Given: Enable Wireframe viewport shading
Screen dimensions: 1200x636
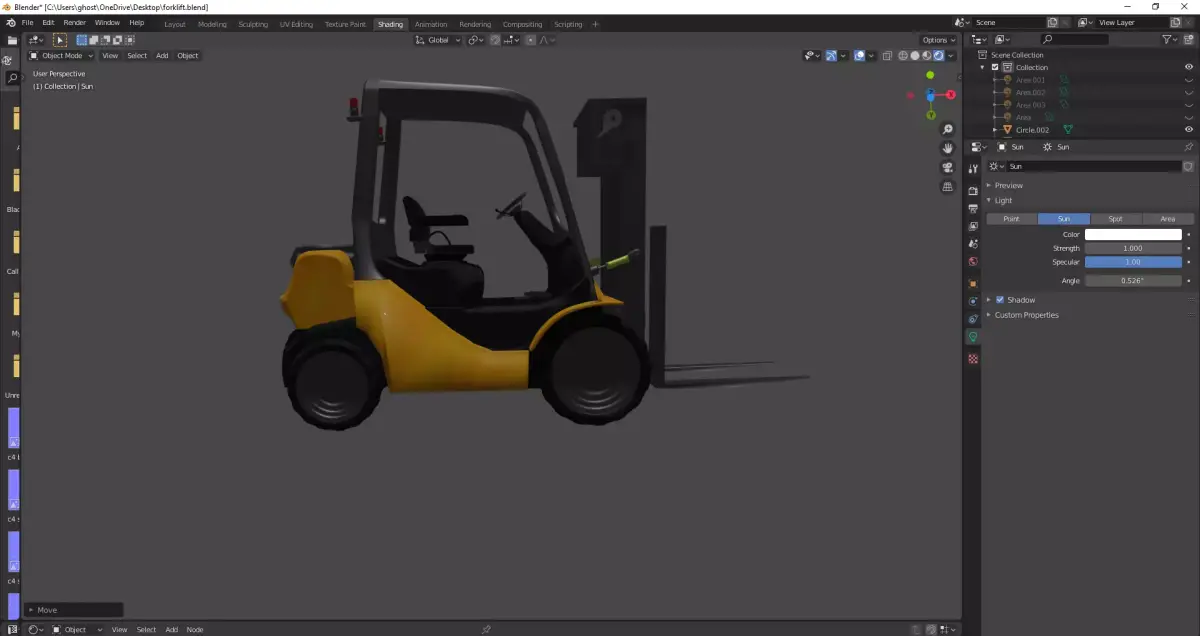Looking at the screenshot, I should [x=903, y=55].
